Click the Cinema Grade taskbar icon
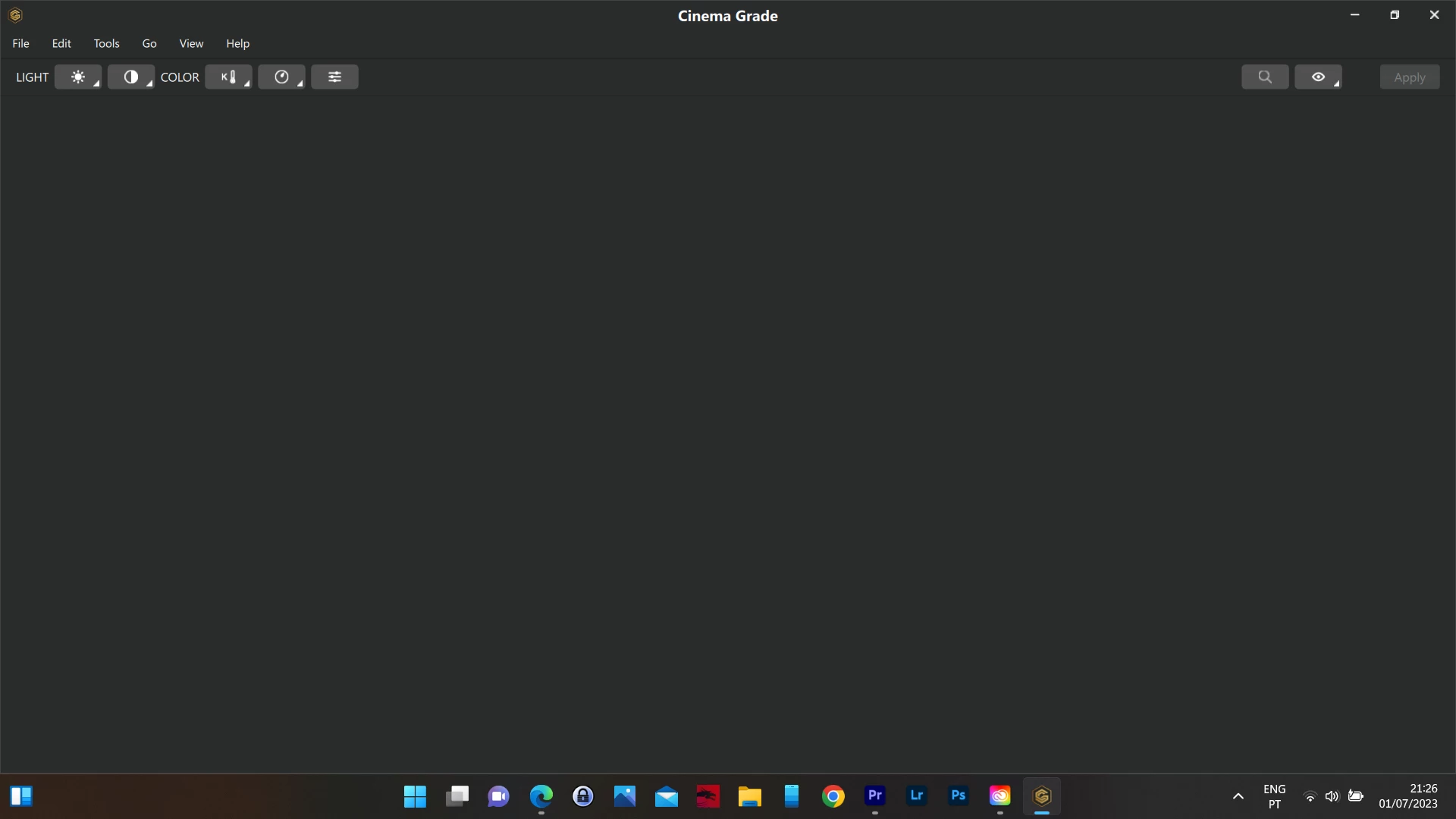The image size is (1456, 819). click(x=1041, y=795)
